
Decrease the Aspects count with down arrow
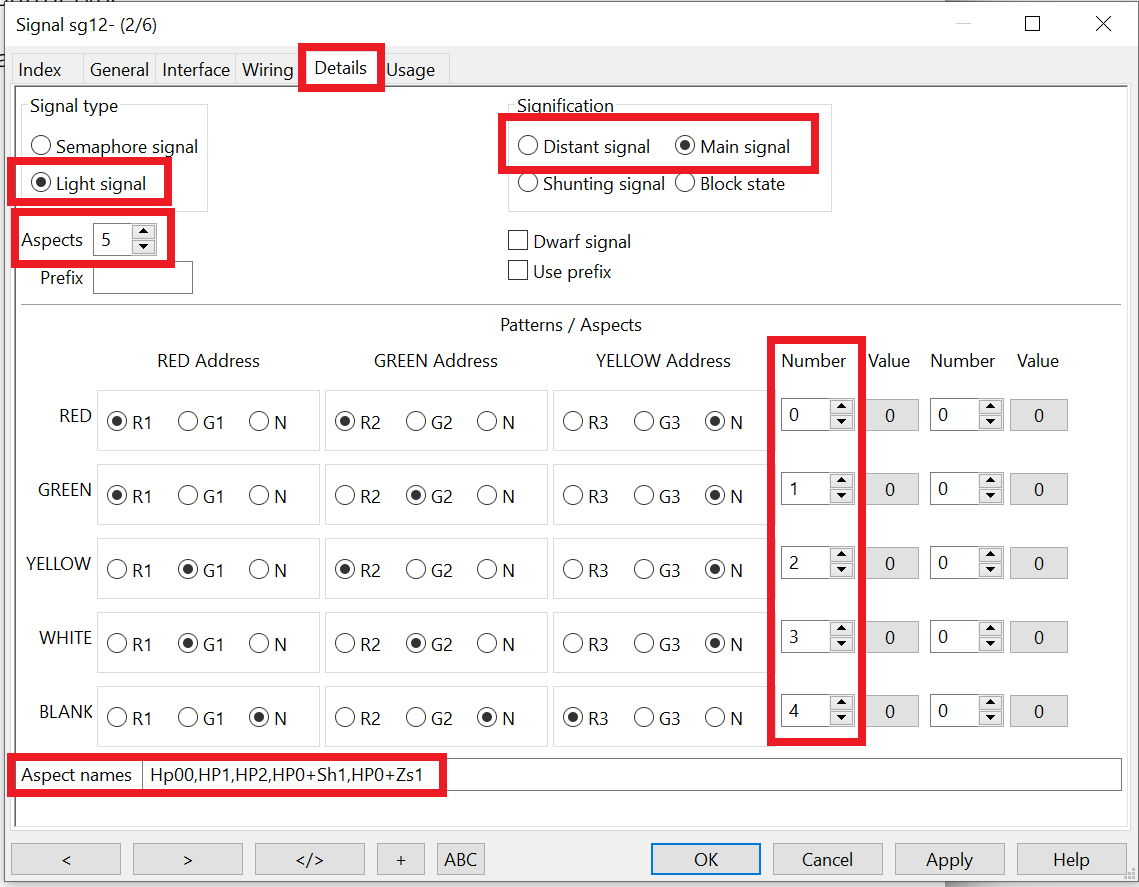[x=144, y=246]
